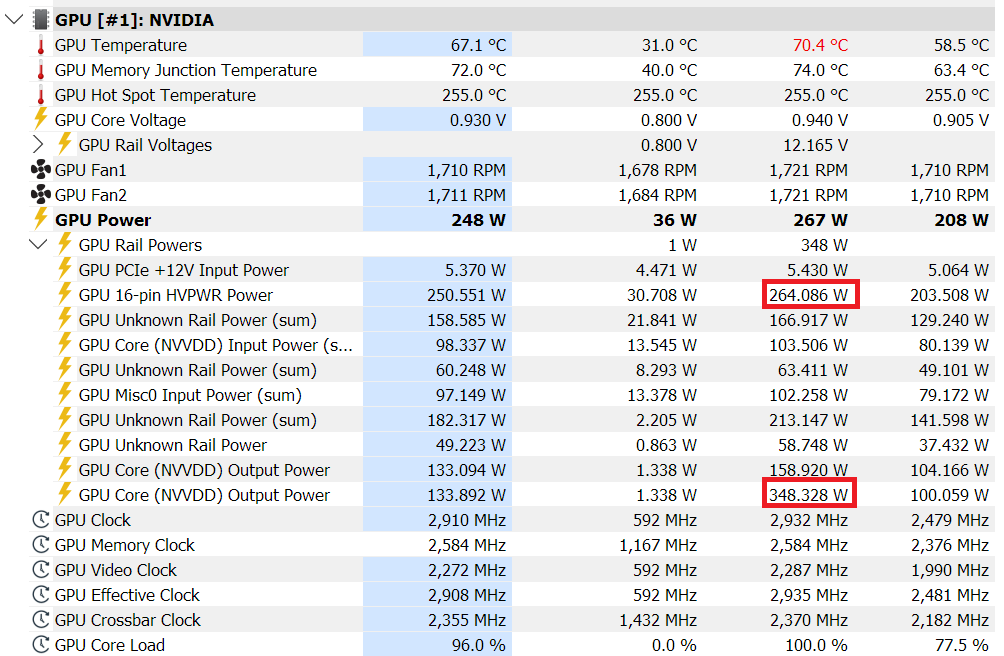Click the lightning icon for GPU Misc0 Input Power

click(64, 393)
